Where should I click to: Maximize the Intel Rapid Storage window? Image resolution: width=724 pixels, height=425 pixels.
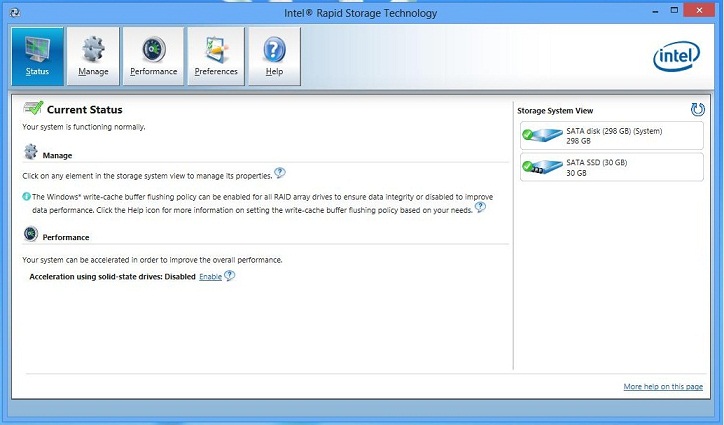click(x=675, y=10)
